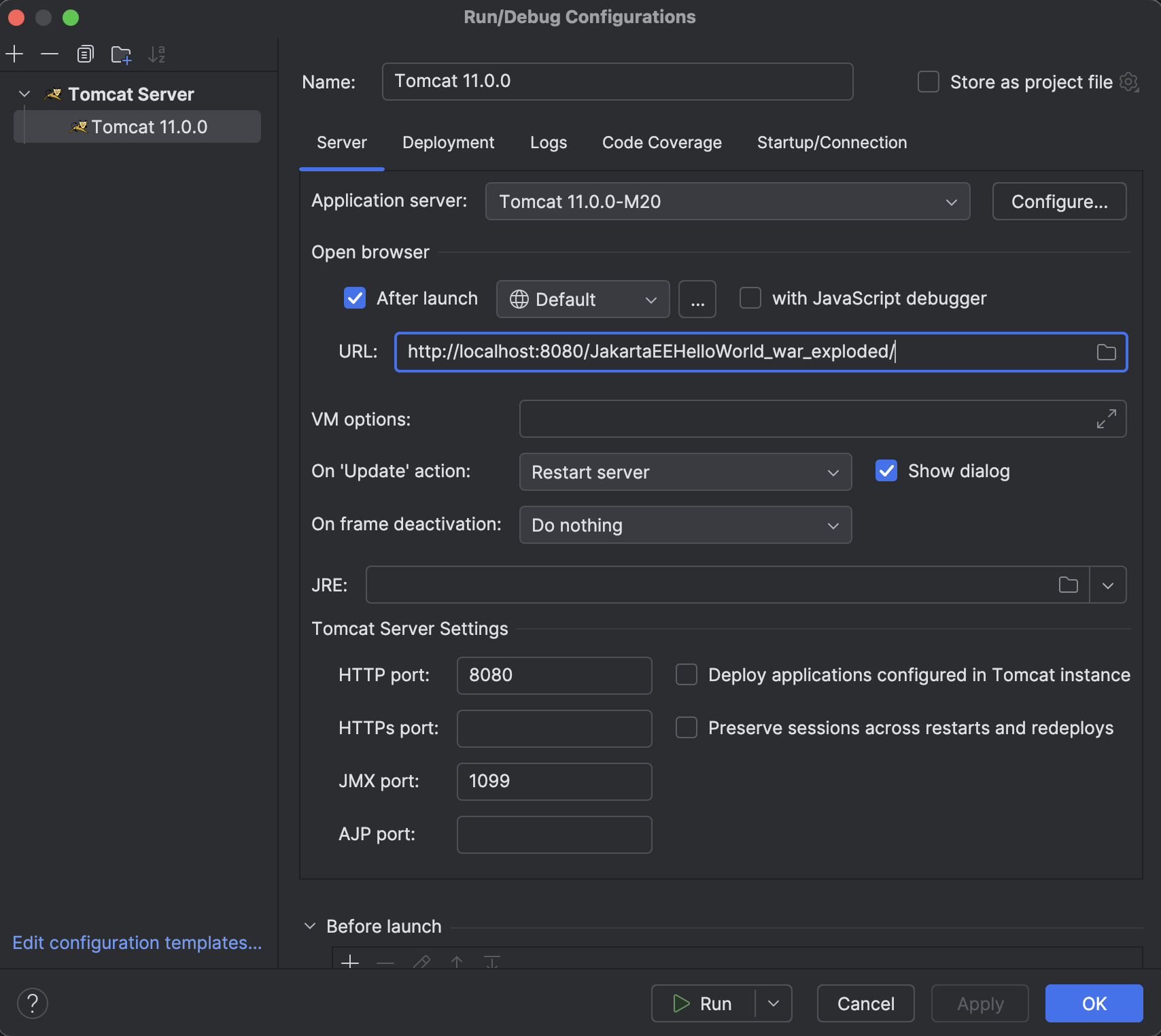Viewport: 1161px width, 1036px height.
Task: Expand the VM options editor
Action: point(1107,419)
